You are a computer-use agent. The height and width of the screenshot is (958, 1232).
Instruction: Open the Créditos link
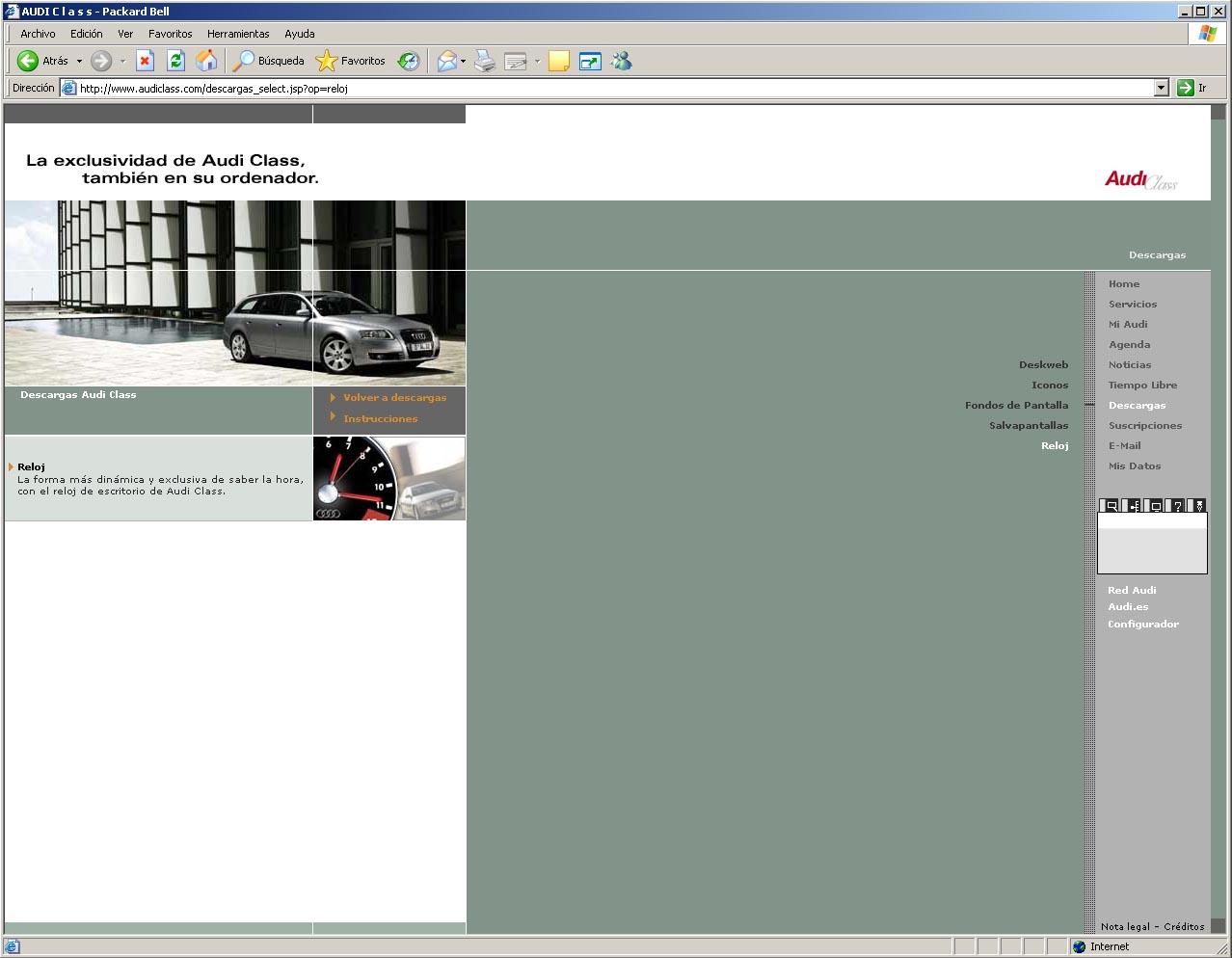coord(1184,926)
